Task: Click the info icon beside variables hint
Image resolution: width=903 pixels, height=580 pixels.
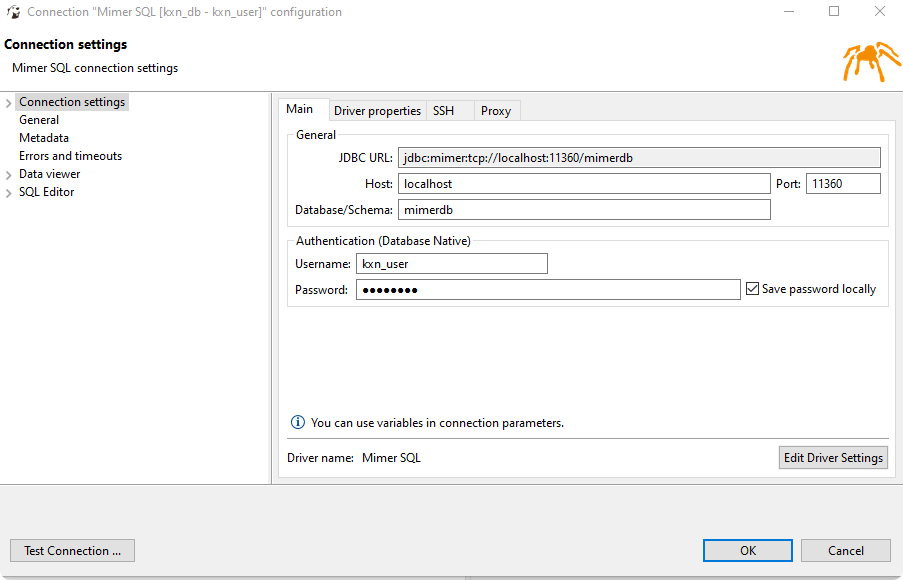Action: point(298,422)
